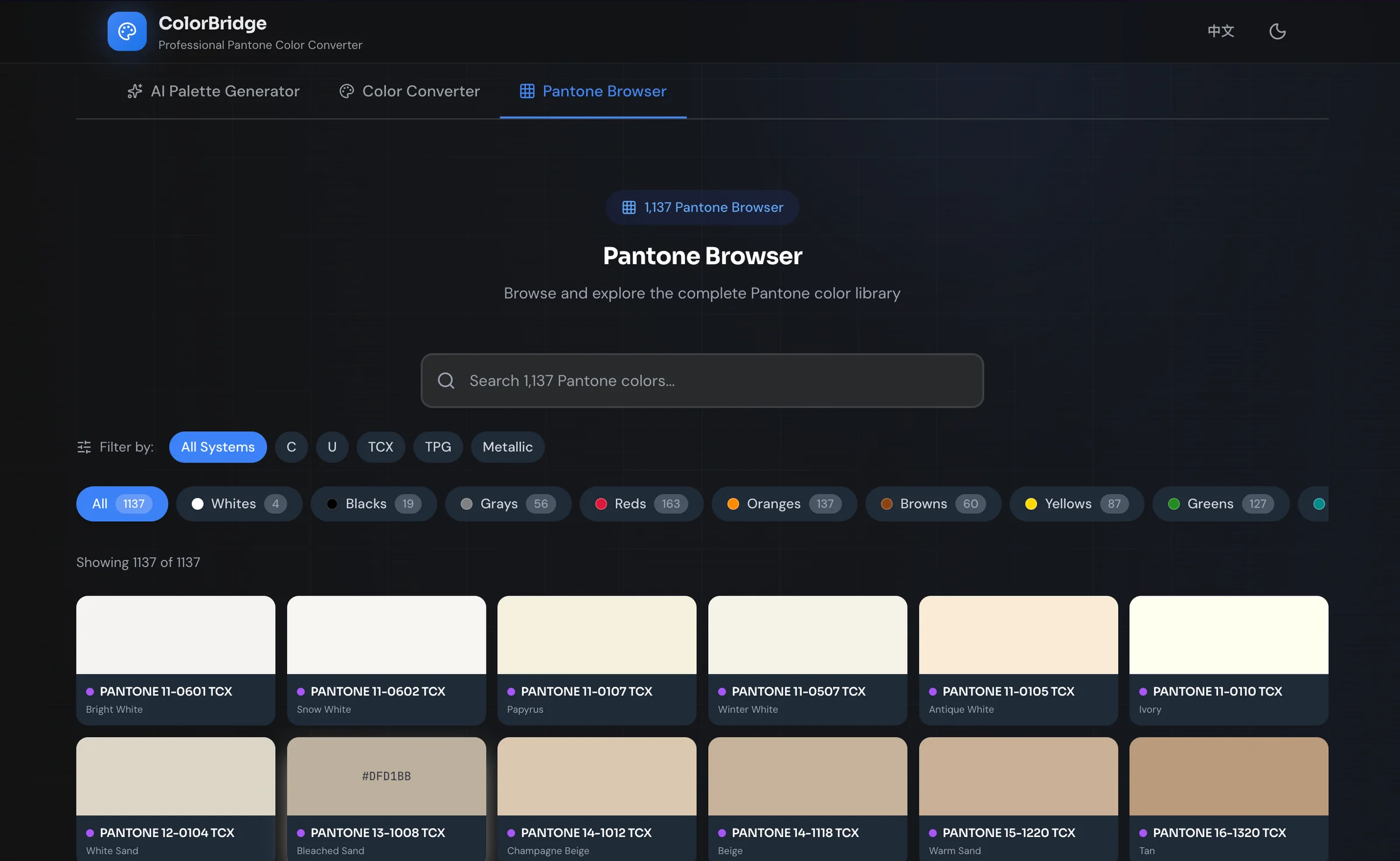Click the PANTONE 11-0105 TCX label
Viewport: 1400px width, 861px height.
(x=1009, y=691)
